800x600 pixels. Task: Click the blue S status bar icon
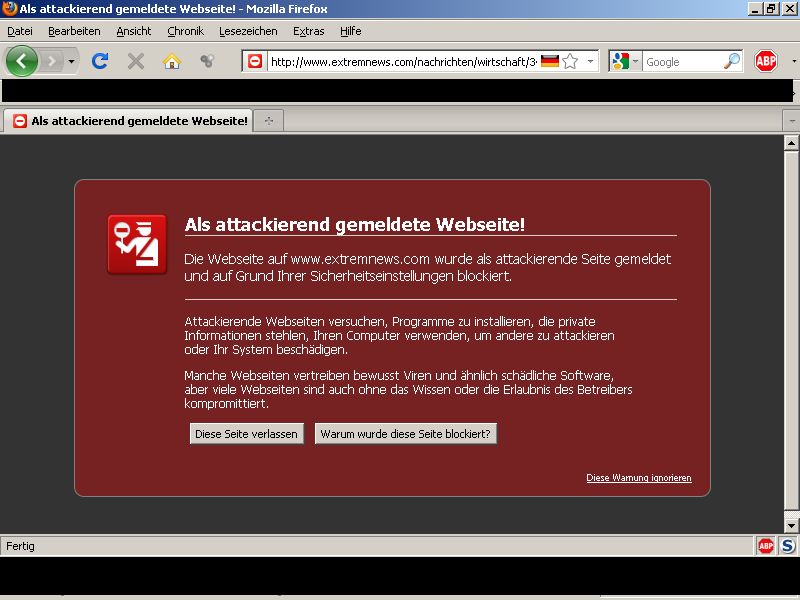point(787,546)
